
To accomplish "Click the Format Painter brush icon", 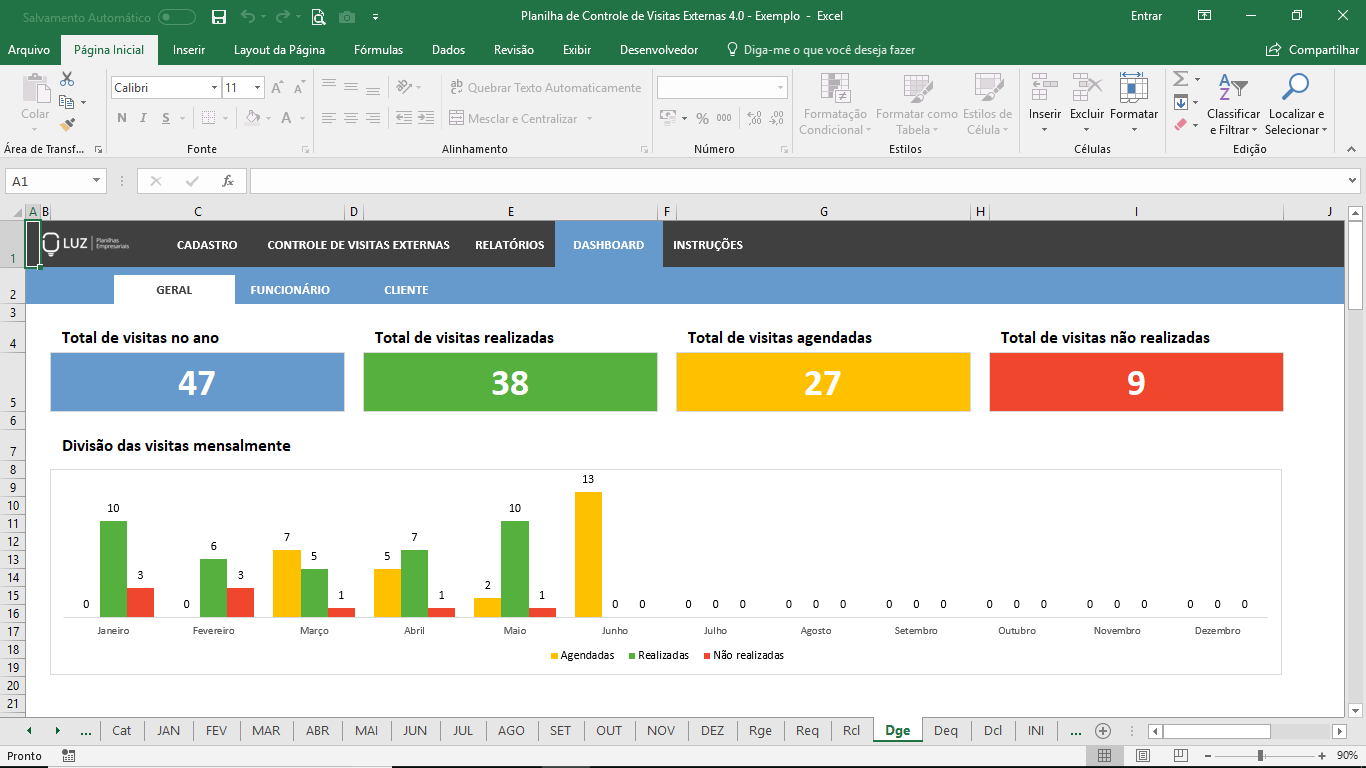I will pos(67,125).
